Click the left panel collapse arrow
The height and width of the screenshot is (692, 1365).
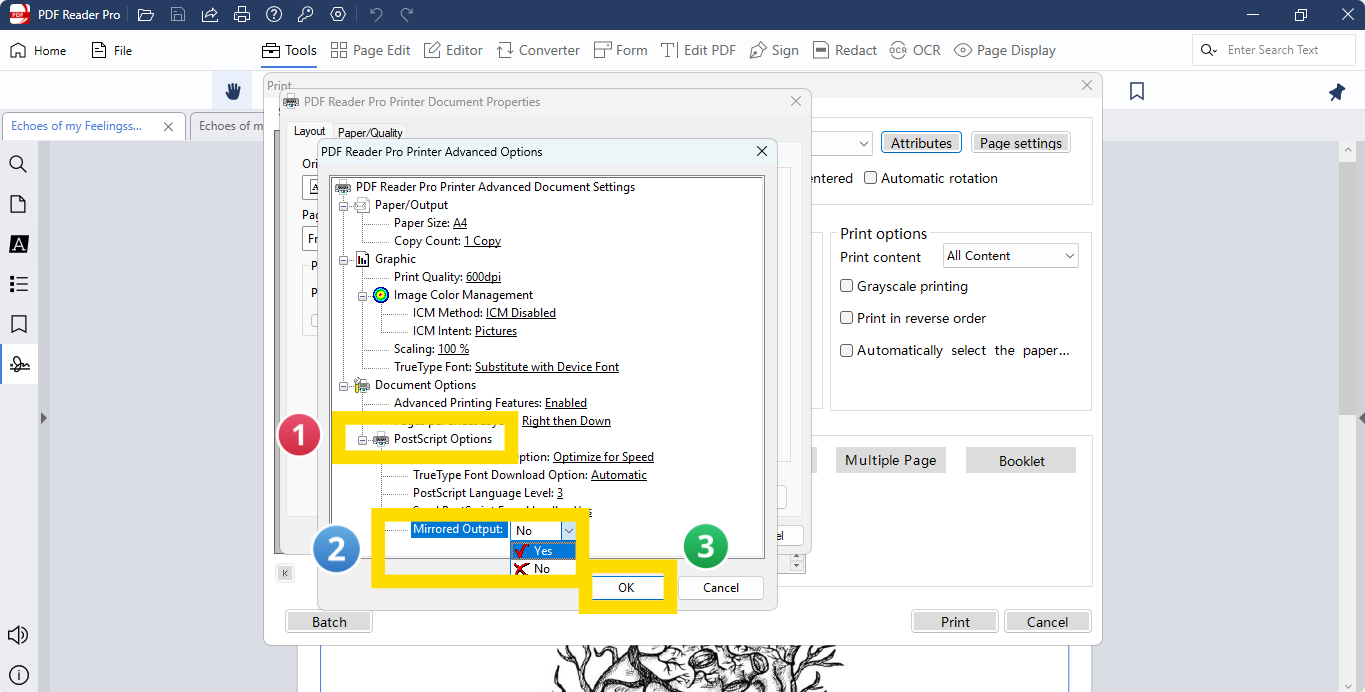(x=43, y=418)
